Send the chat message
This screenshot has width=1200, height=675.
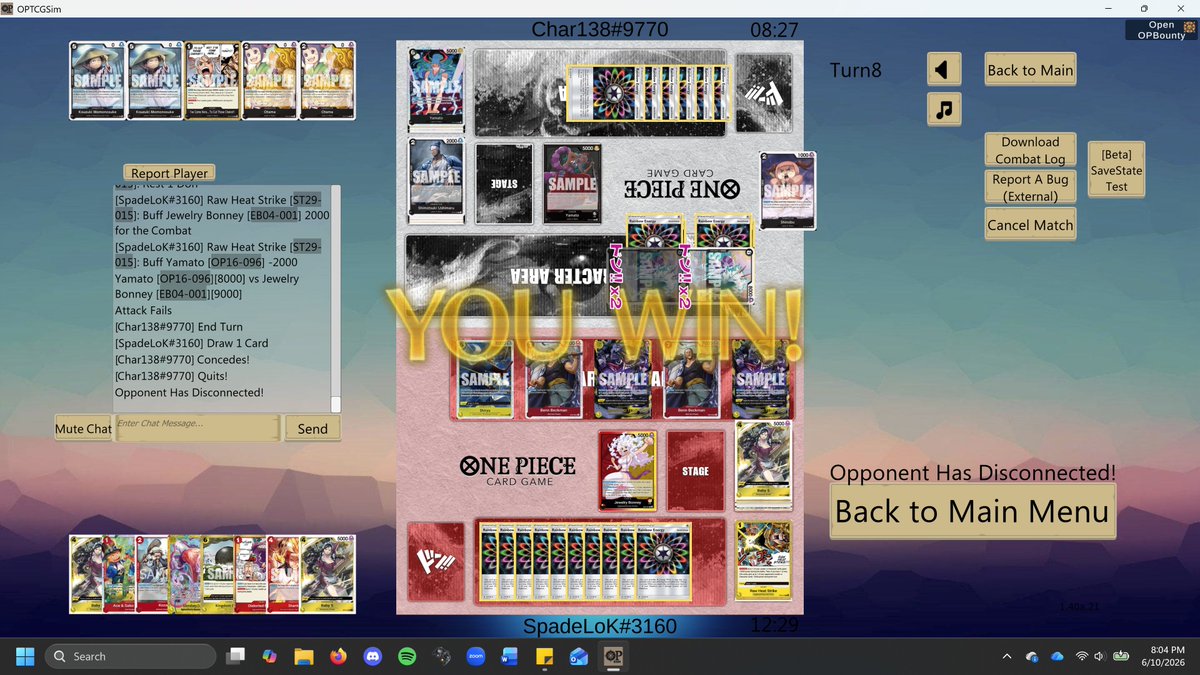pyautogui.click(x=312, y=428)
